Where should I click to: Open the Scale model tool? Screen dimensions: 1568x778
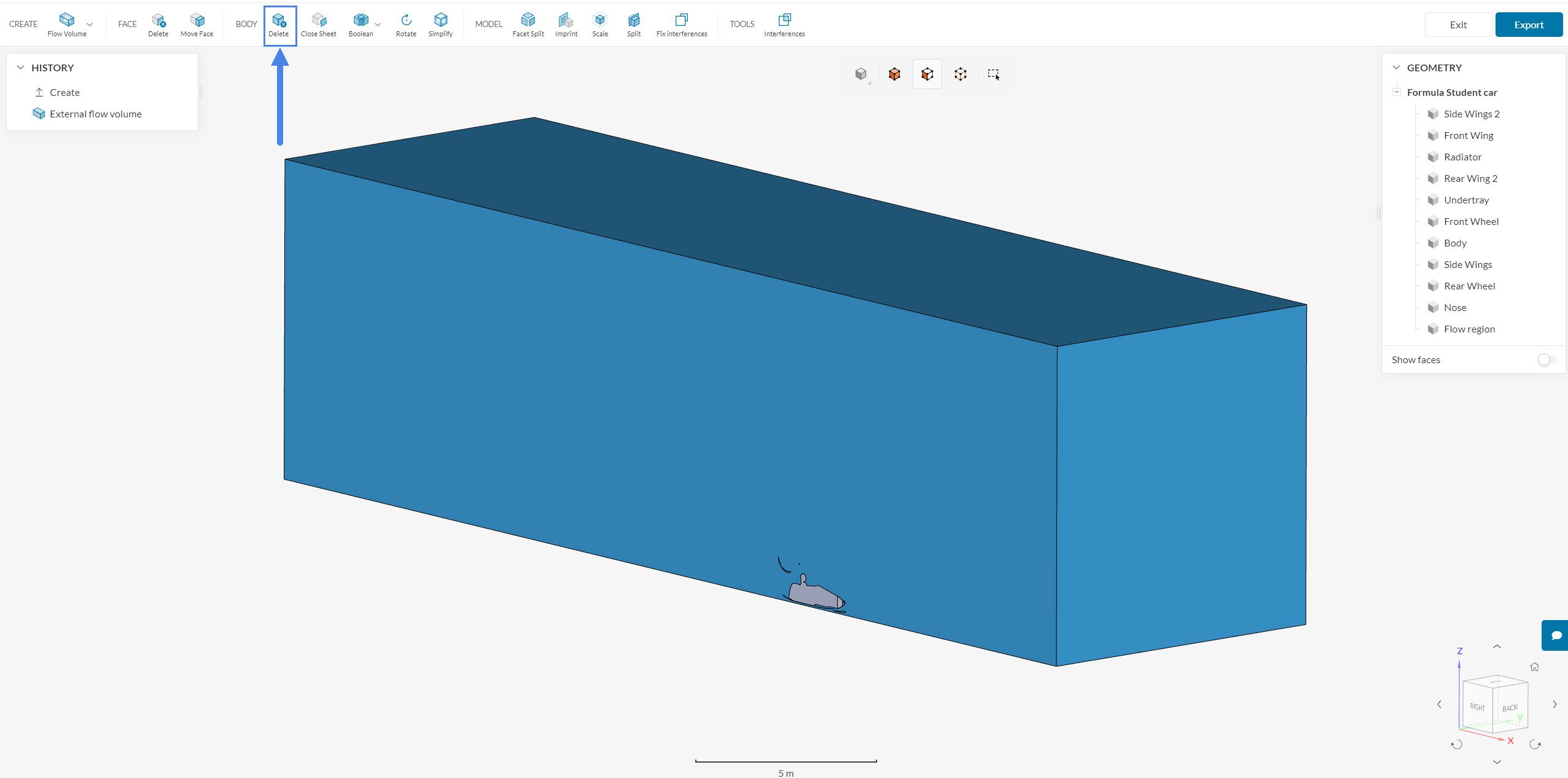(599, 25)
